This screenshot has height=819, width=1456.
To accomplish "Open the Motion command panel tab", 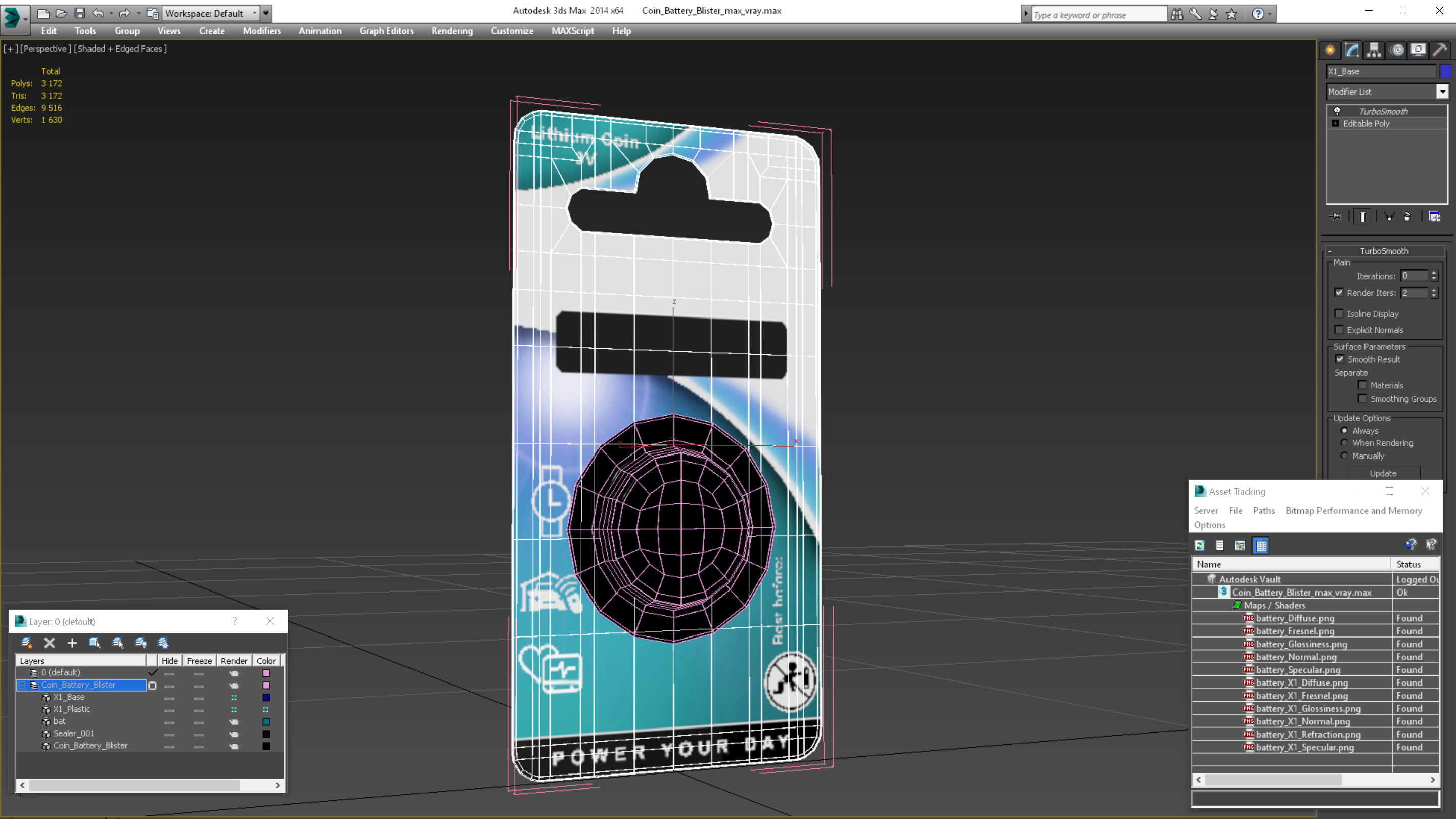I will pyautogui.click(x=1397, y=51).
